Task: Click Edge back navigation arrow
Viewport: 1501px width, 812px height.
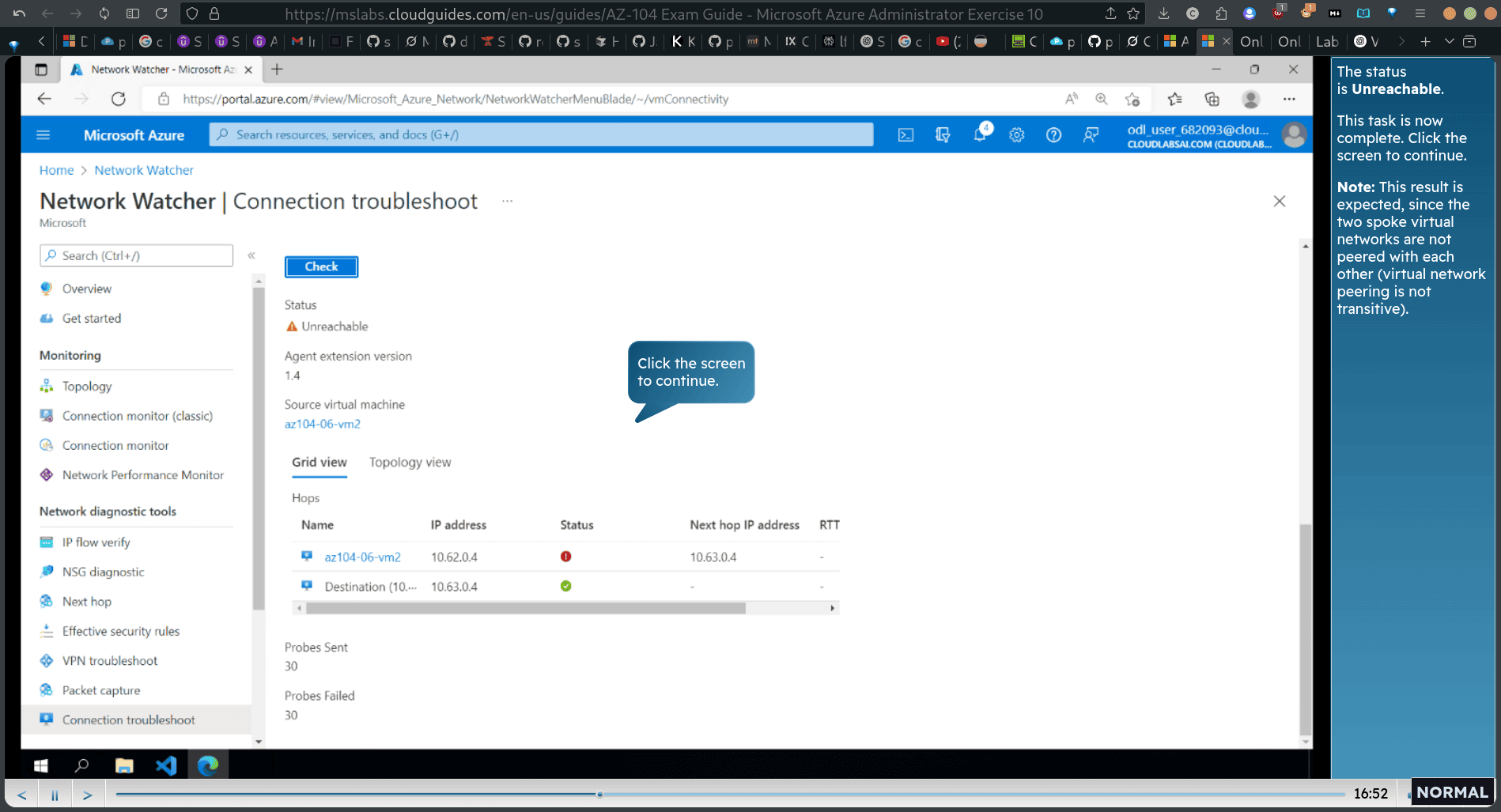Action: pyautogui.click(x=44, y=99)
